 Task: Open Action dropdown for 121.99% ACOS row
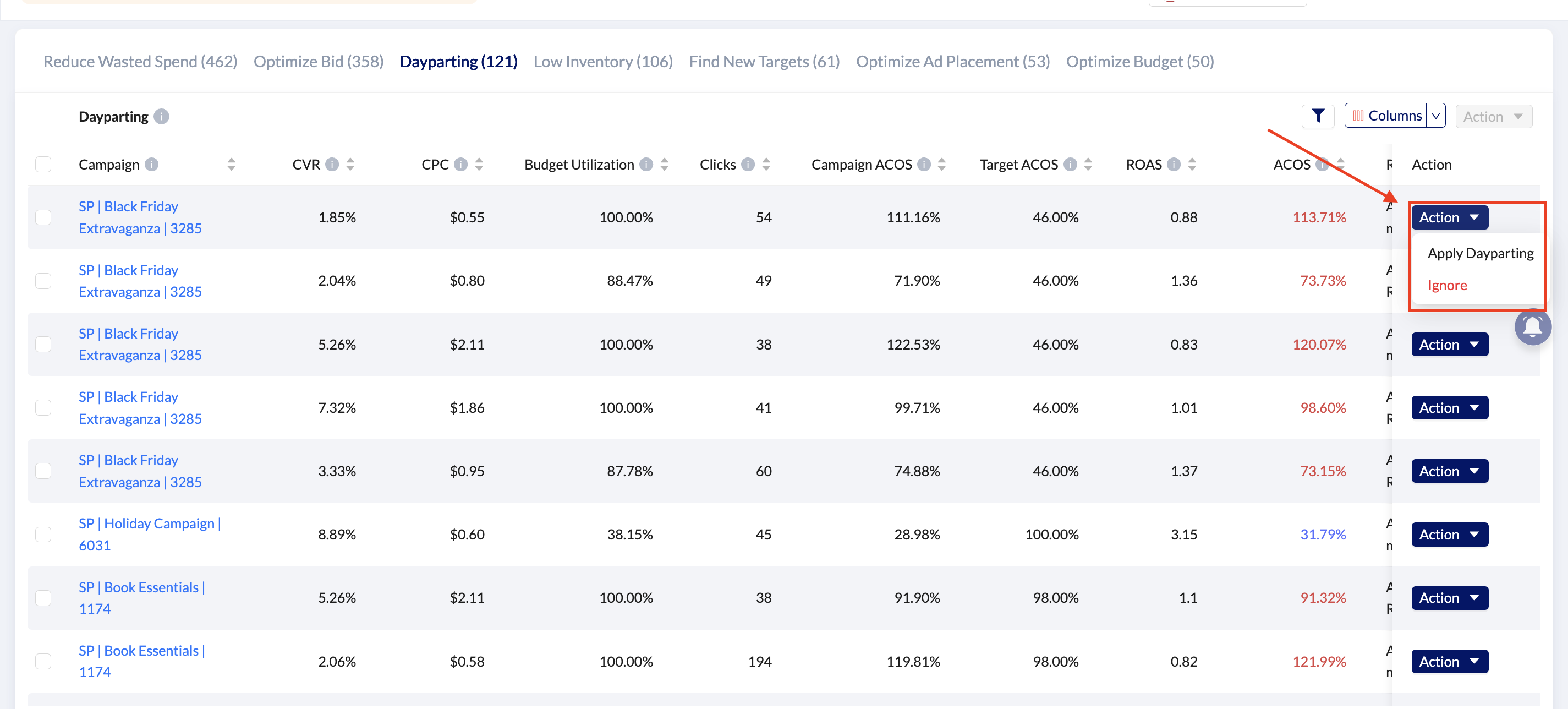[1449, 661]
